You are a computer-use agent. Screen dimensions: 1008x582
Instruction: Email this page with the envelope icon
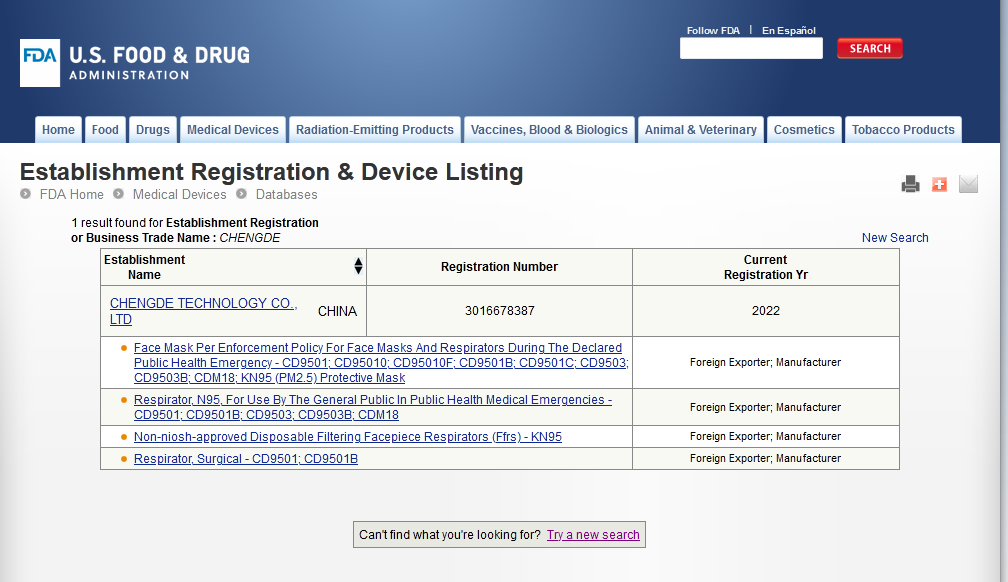968,185
